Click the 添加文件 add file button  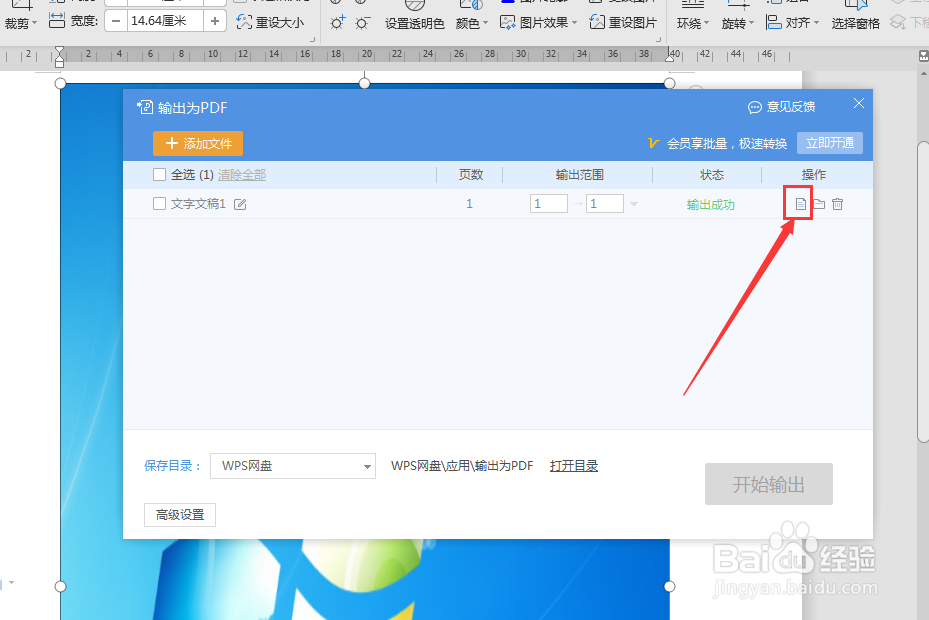point(197,143)
